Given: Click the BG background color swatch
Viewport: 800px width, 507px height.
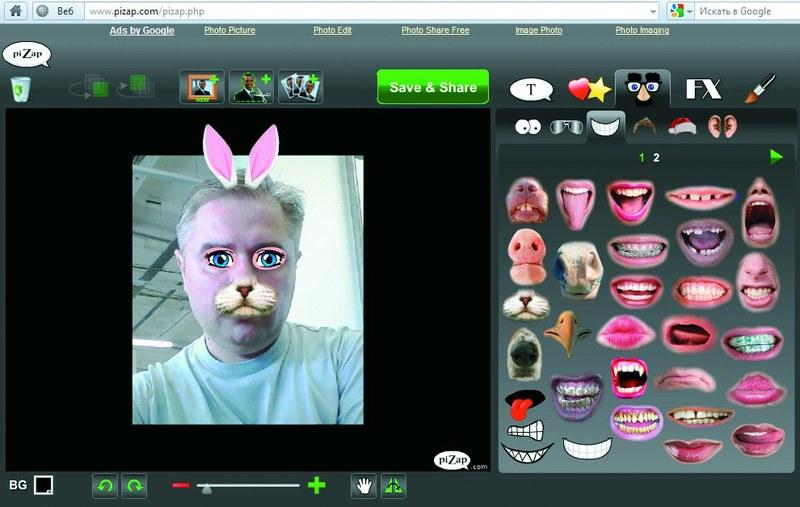Looking at the screenshot, I should point(43,485).
